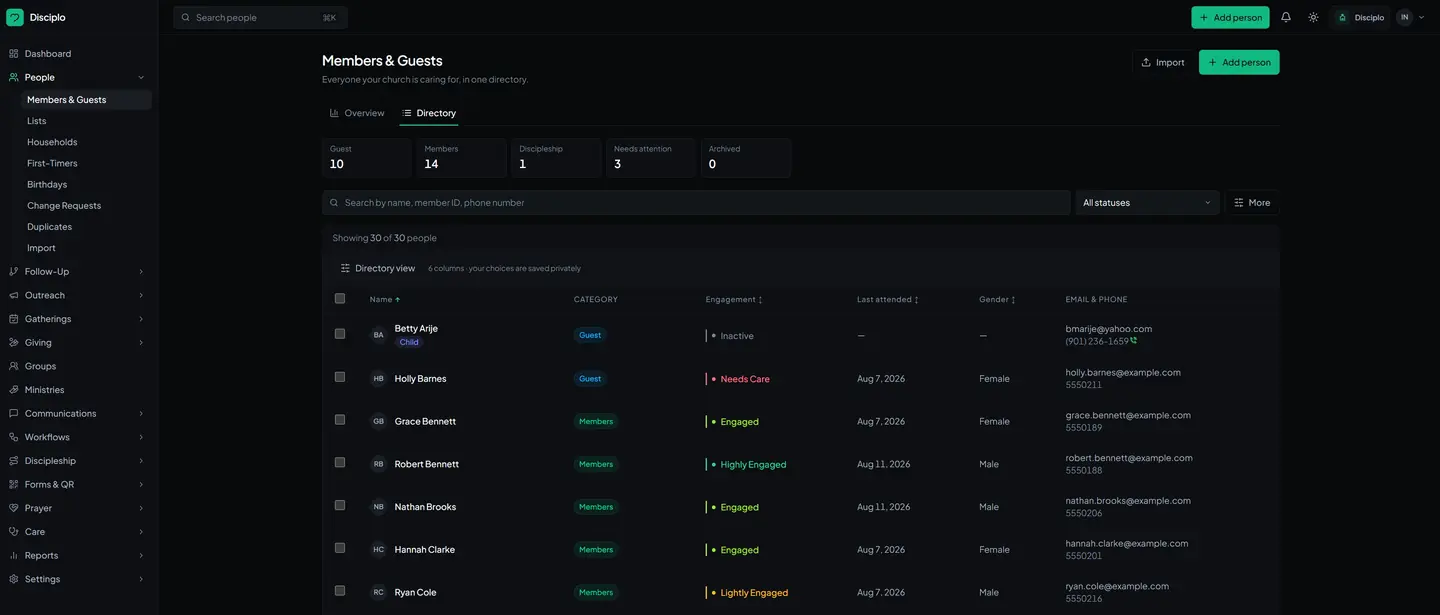Click the phone icon beside (901) 236-1659

[1133, 341]
